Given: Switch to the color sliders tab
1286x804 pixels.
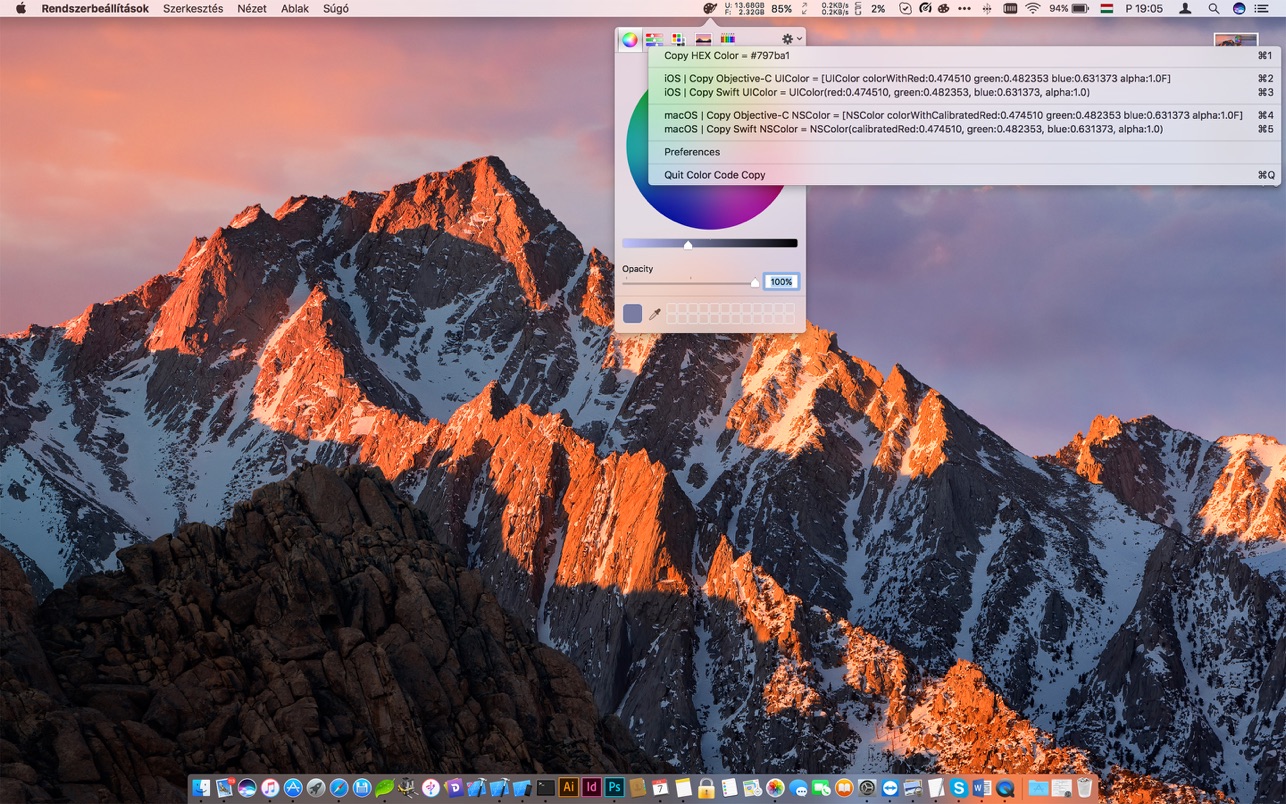Looking at the screenshot, I should [654, 40].
